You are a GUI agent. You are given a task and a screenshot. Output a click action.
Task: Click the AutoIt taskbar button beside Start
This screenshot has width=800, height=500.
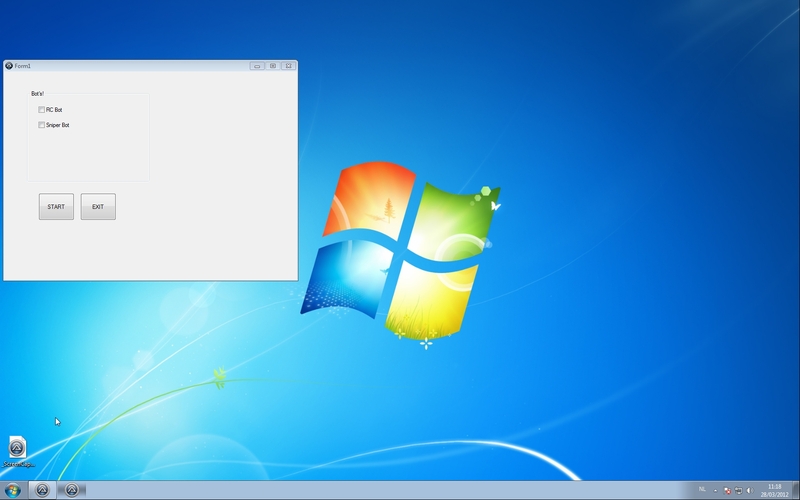click(x=42, y=490)
